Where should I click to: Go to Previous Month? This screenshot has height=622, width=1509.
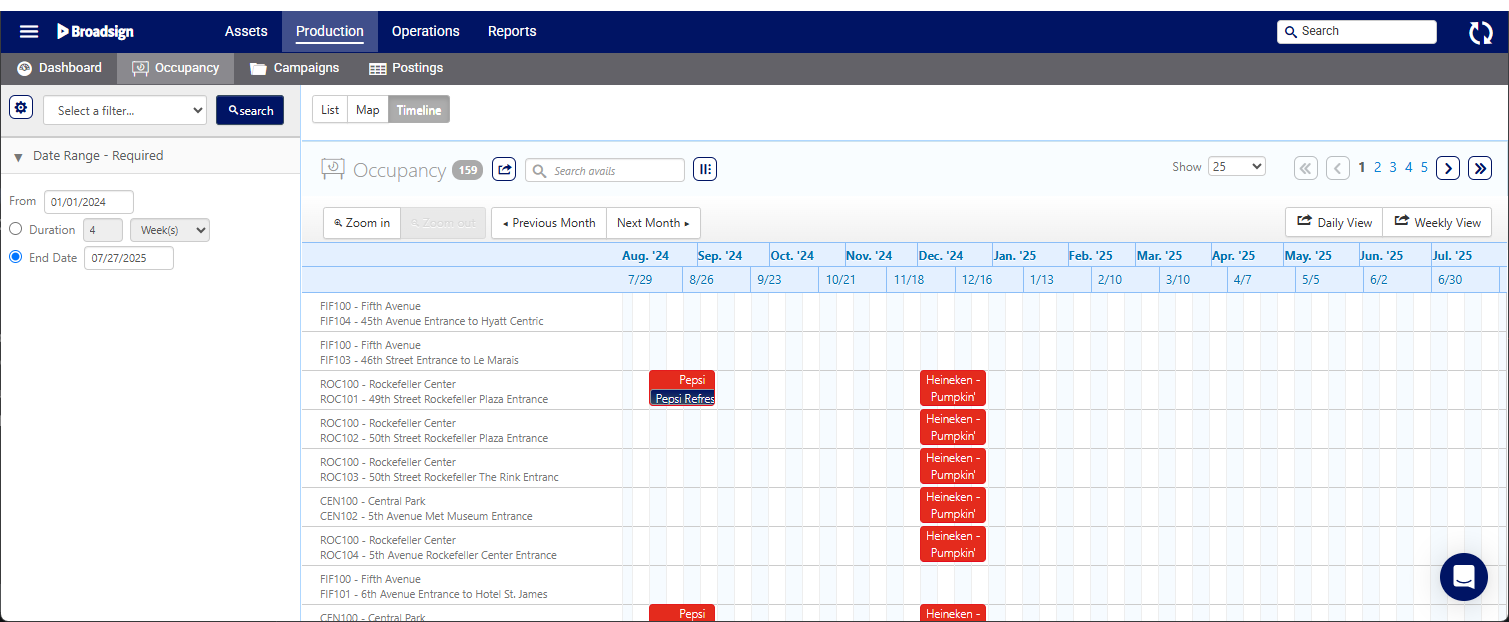(x=549, y=223)
